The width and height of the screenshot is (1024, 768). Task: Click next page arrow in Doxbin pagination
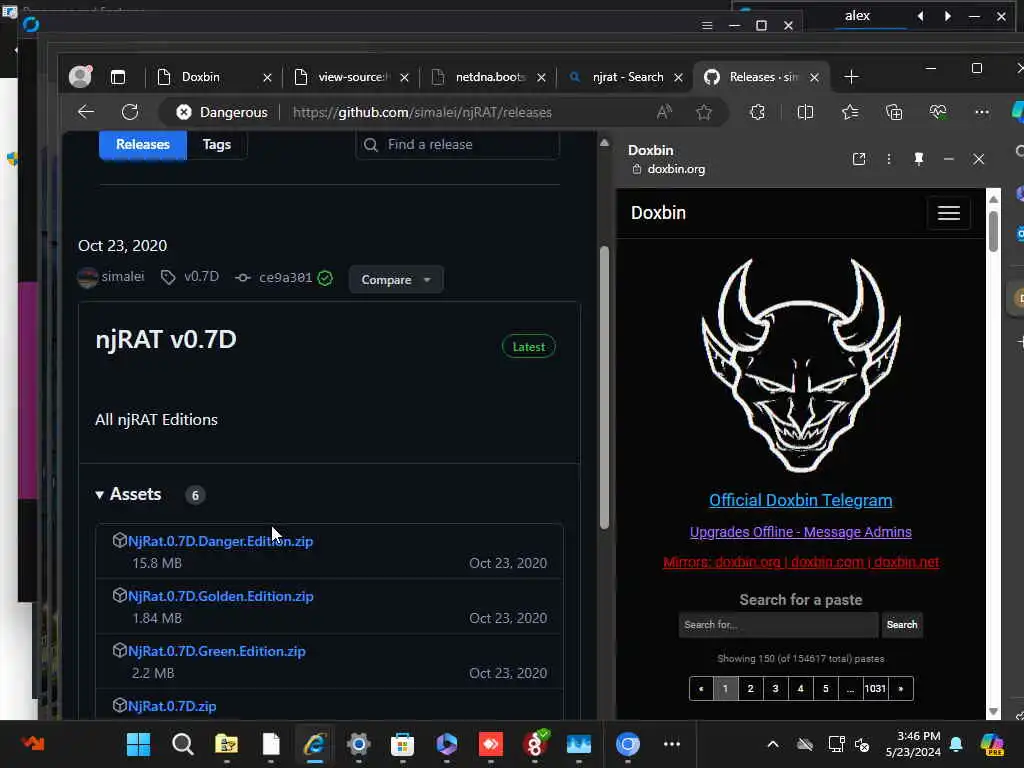(901, 688)
